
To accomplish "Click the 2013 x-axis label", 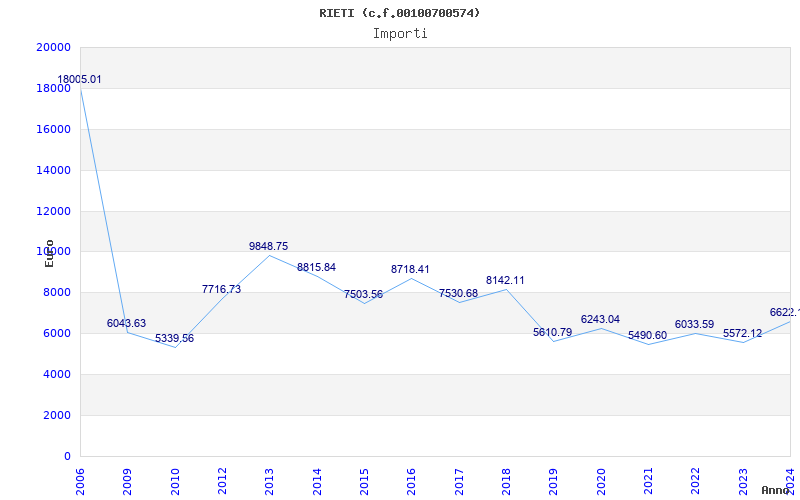I will 269,482.
